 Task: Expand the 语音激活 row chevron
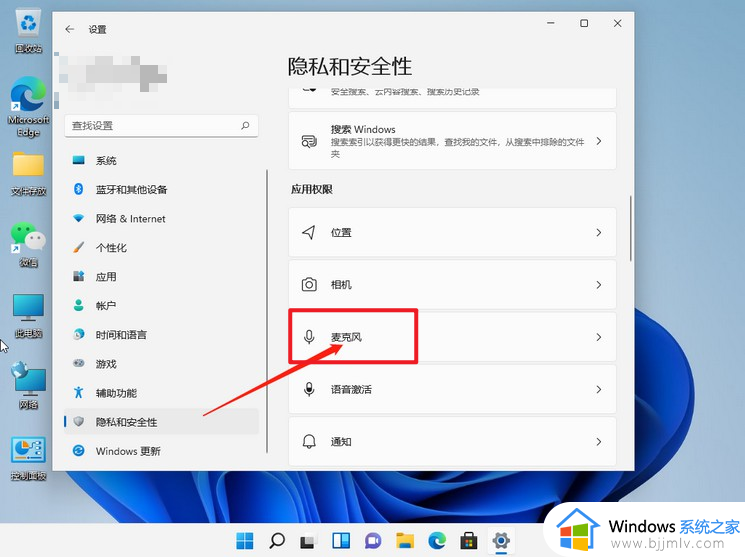point(599,389)
